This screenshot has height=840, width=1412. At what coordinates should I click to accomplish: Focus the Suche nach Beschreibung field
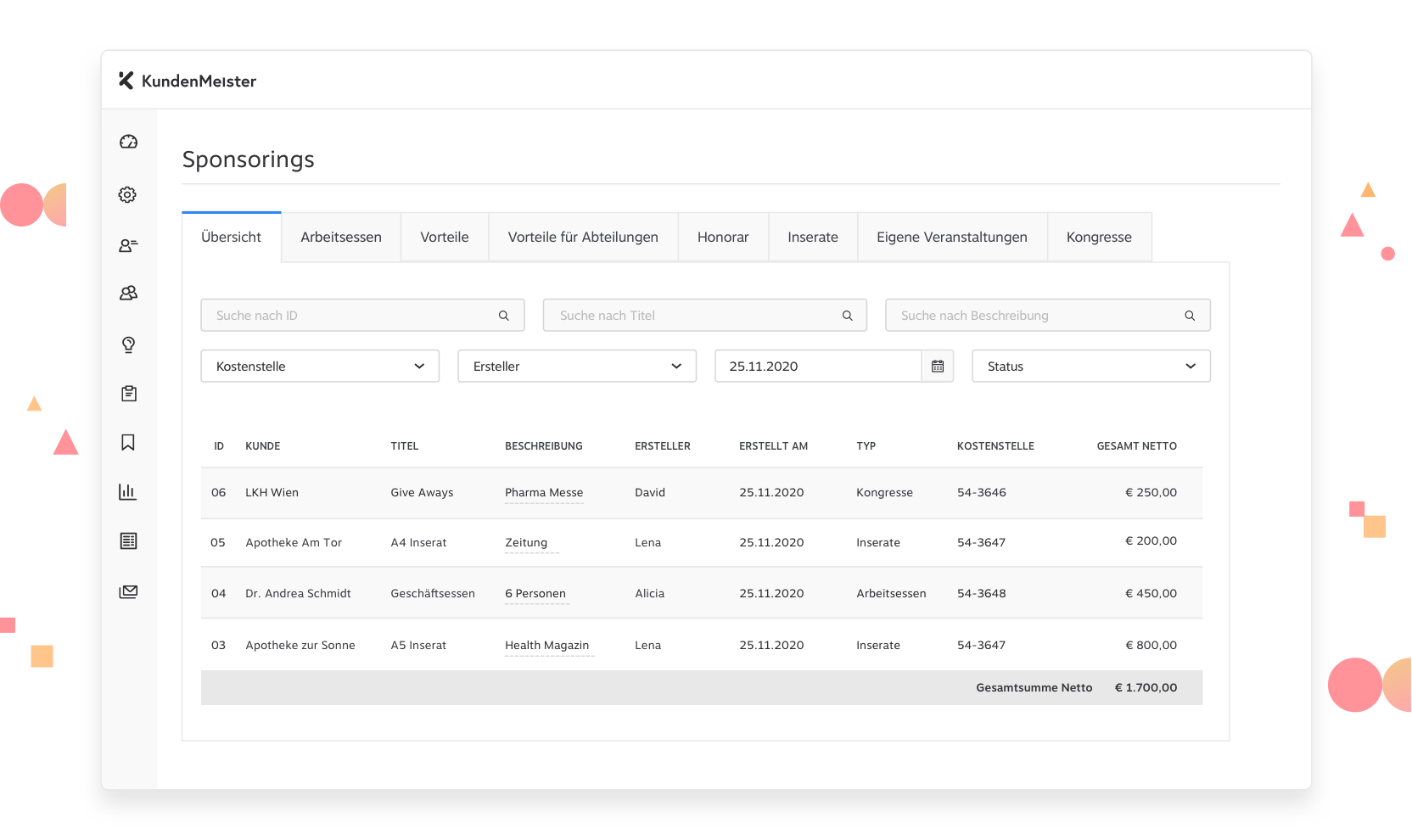(1048, 316)
